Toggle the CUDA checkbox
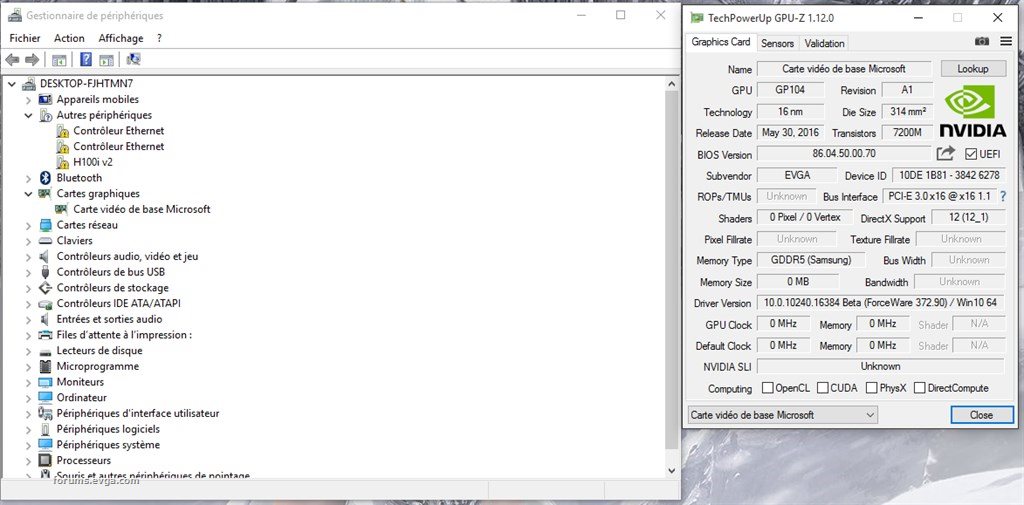 823,388
